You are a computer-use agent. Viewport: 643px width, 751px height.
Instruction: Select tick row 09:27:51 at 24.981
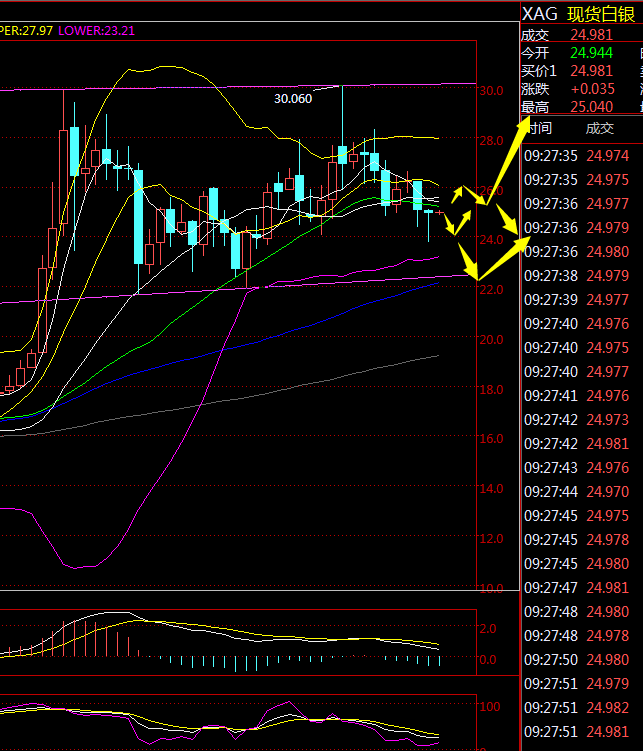(576, 731)
